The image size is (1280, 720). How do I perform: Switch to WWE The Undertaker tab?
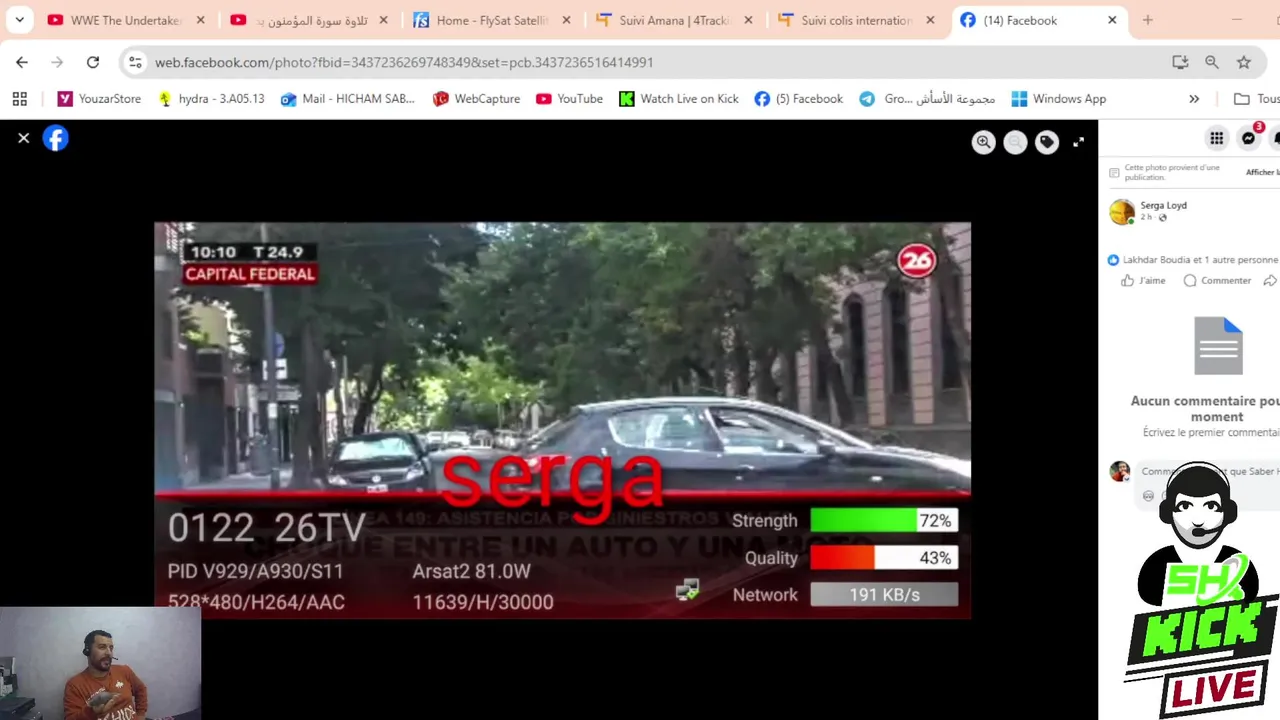tap(127, 20)
